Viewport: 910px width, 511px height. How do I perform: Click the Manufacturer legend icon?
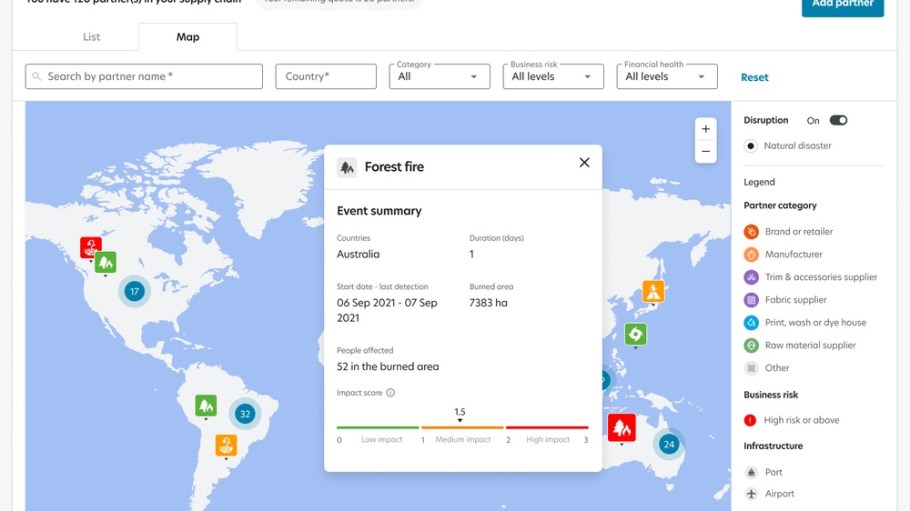(751, 254)
